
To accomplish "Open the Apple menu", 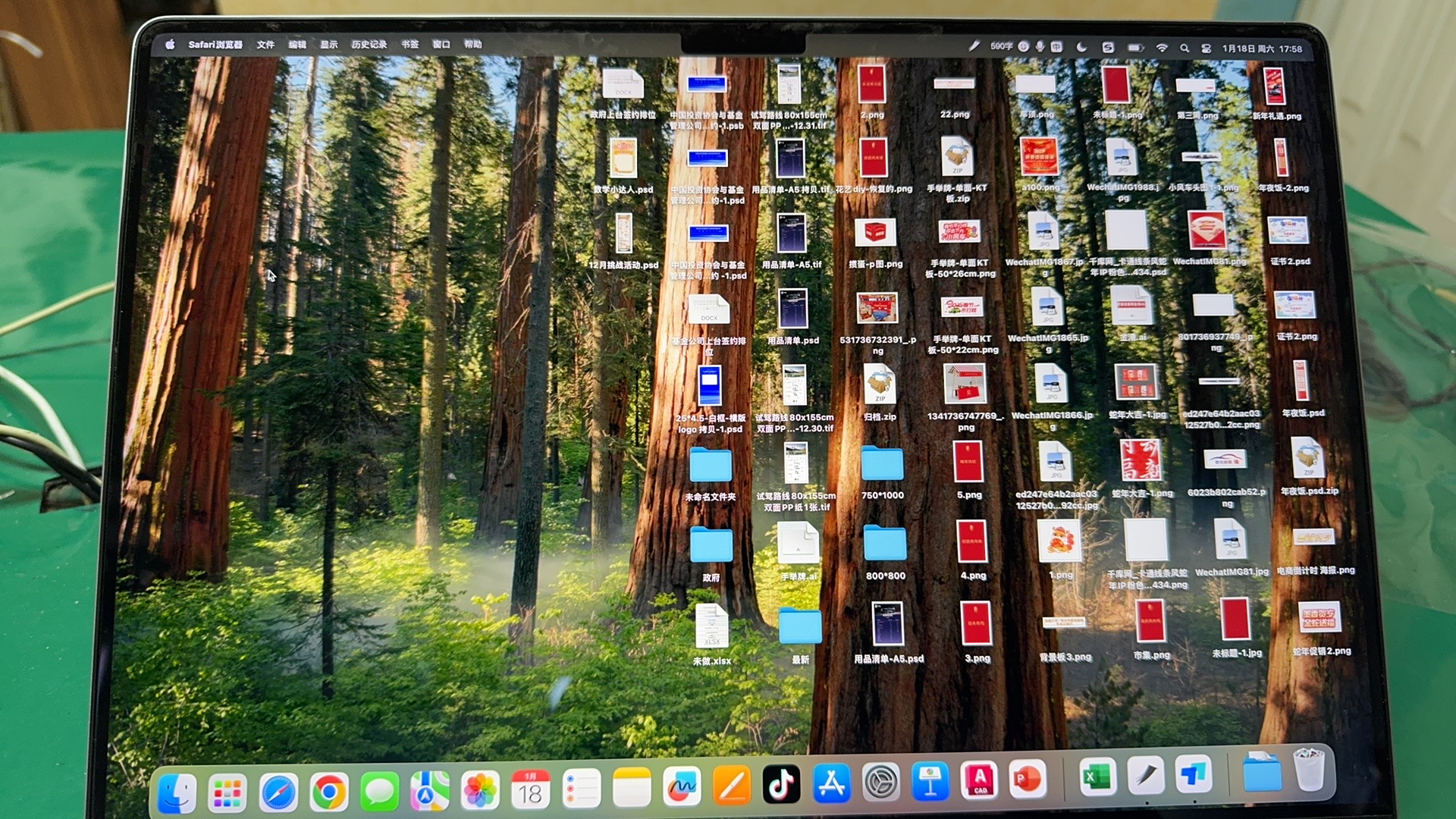I will click(171, 45).
